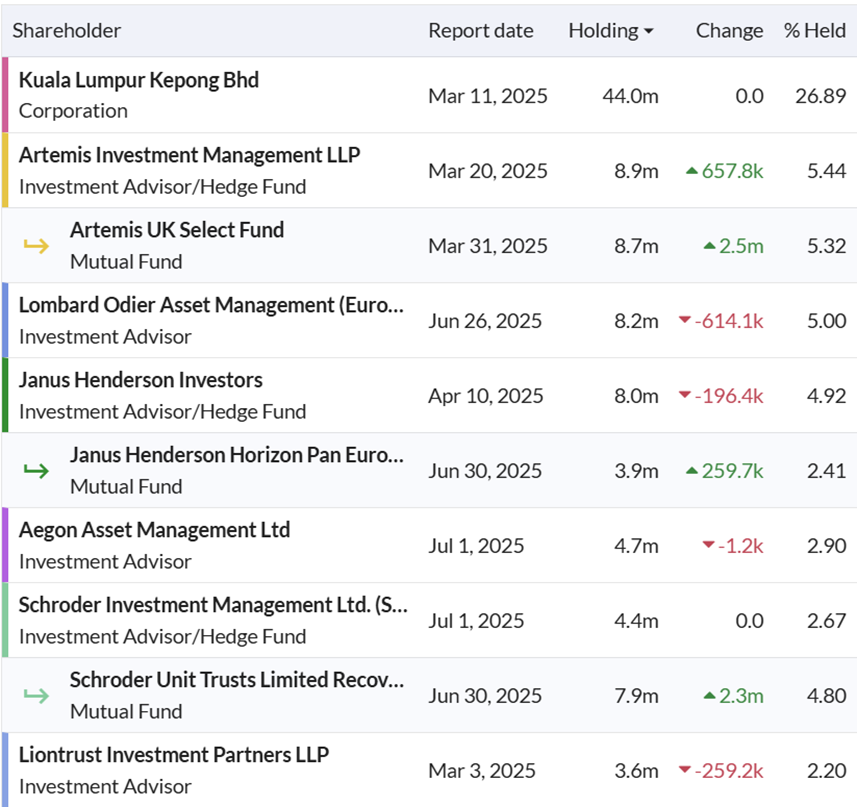Open Artemis Investment Management LLP shareholder

click(190, 155)
